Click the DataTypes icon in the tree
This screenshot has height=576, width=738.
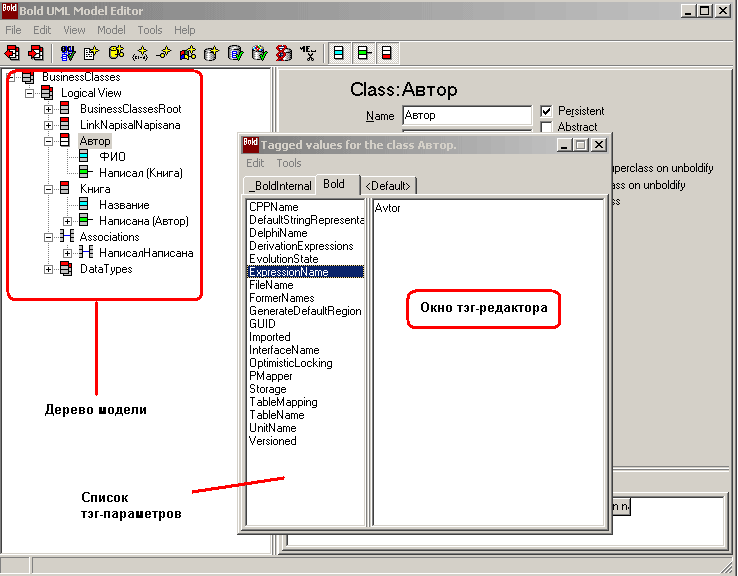(66, 269)
